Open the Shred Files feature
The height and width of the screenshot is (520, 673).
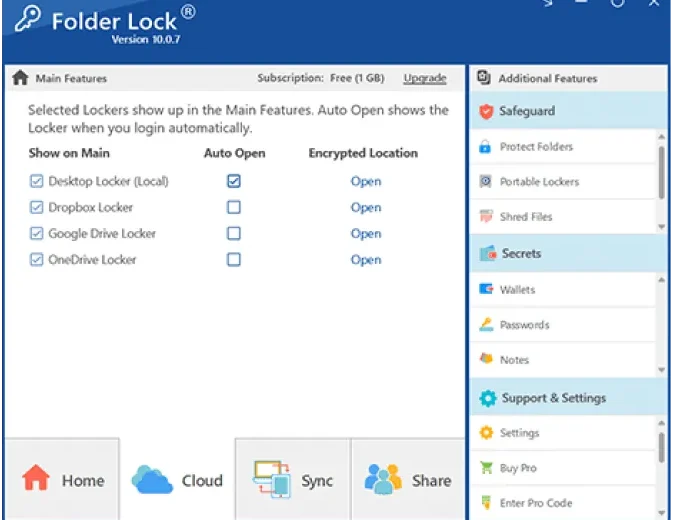pos(564,216)
